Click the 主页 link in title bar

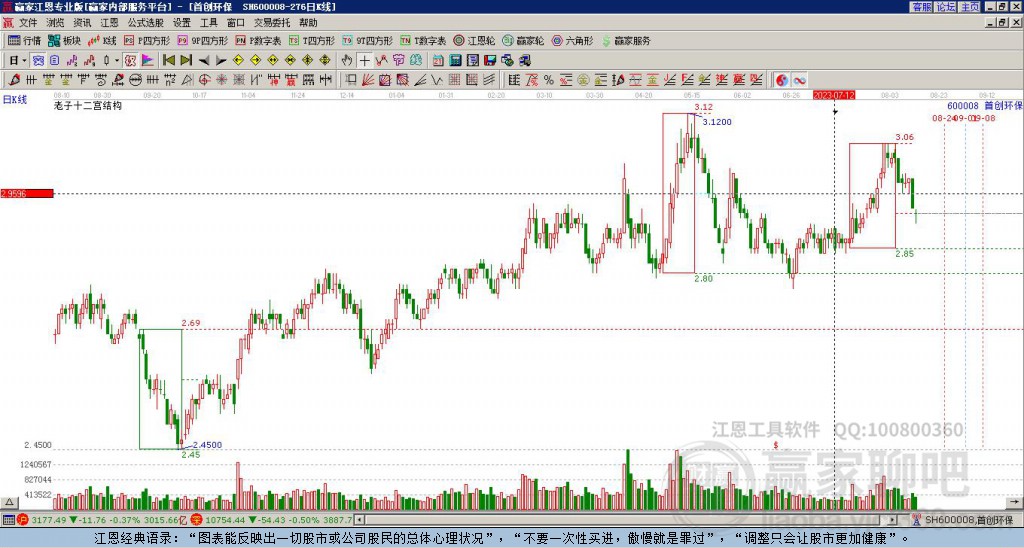[970, 7]
